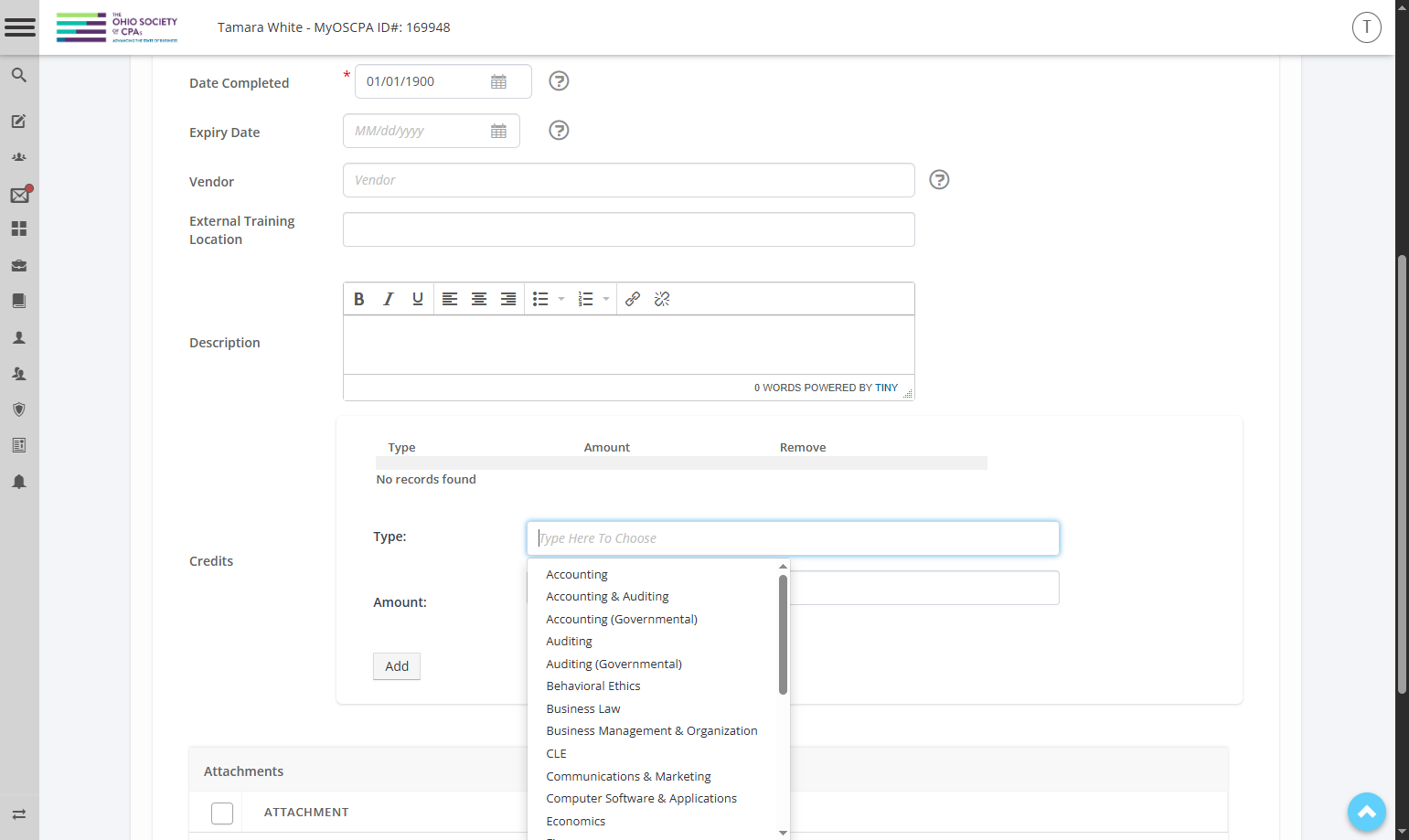Select the ATTACHMENT header checkbox

tap(222, 813)
